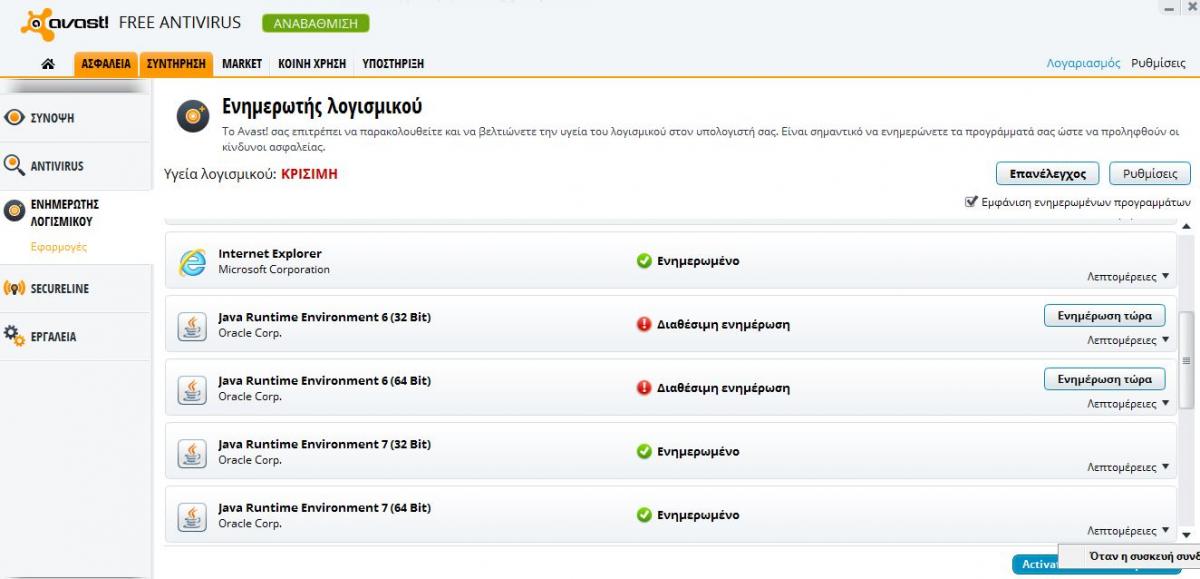Update Java 6 (64 Bit) with Ενημέρωση τώρα
The height and width of the screenshot is (579, 1200).
1105,380
